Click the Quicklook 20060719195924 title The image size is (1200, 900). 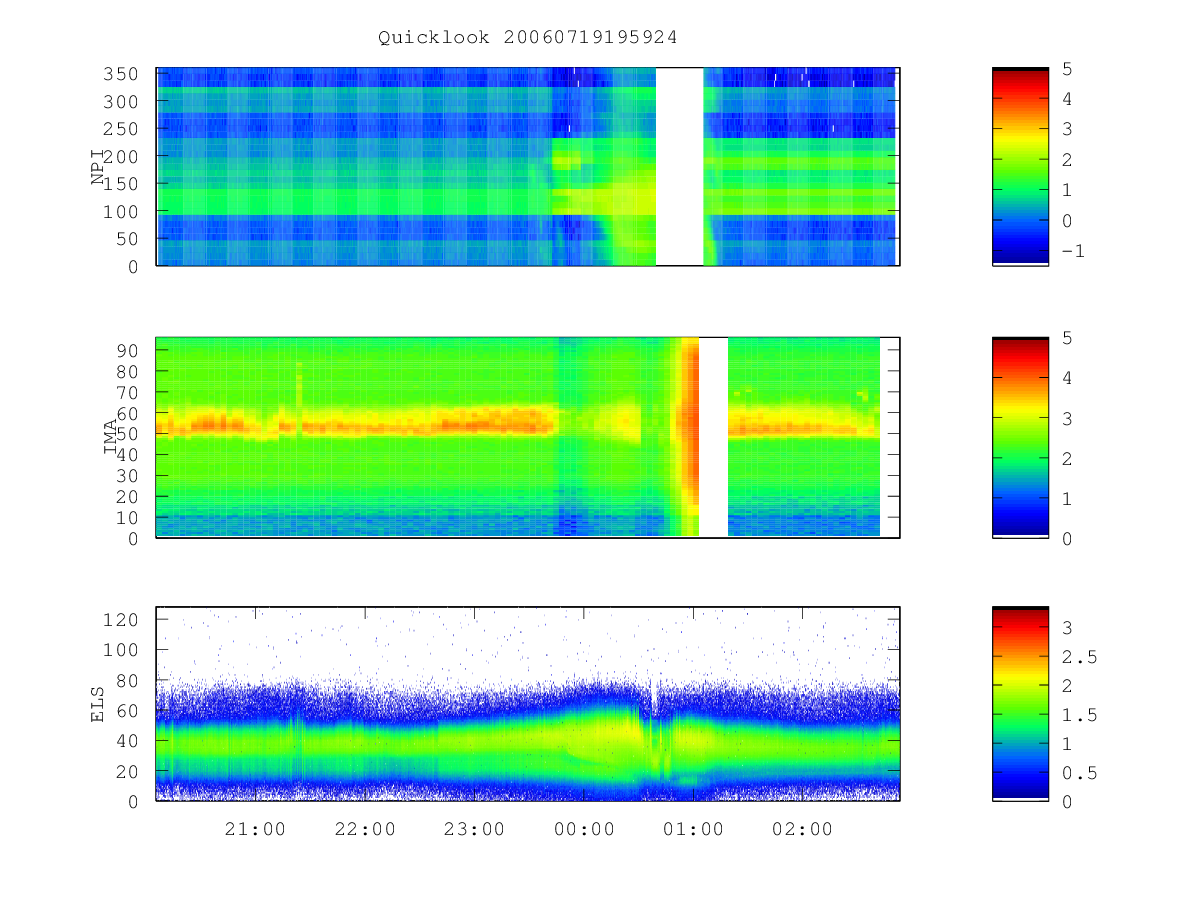coord(528,38)
